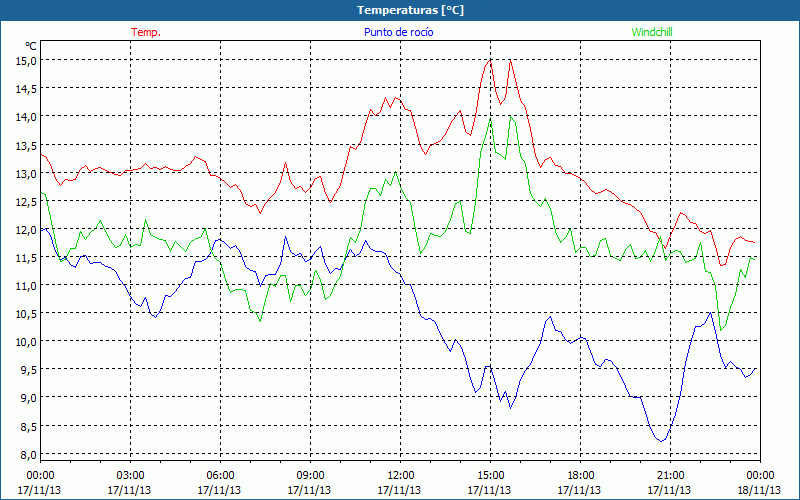Click the 10,5 y-axis value
Screen dimensions: 800x500
click(28, 314)
